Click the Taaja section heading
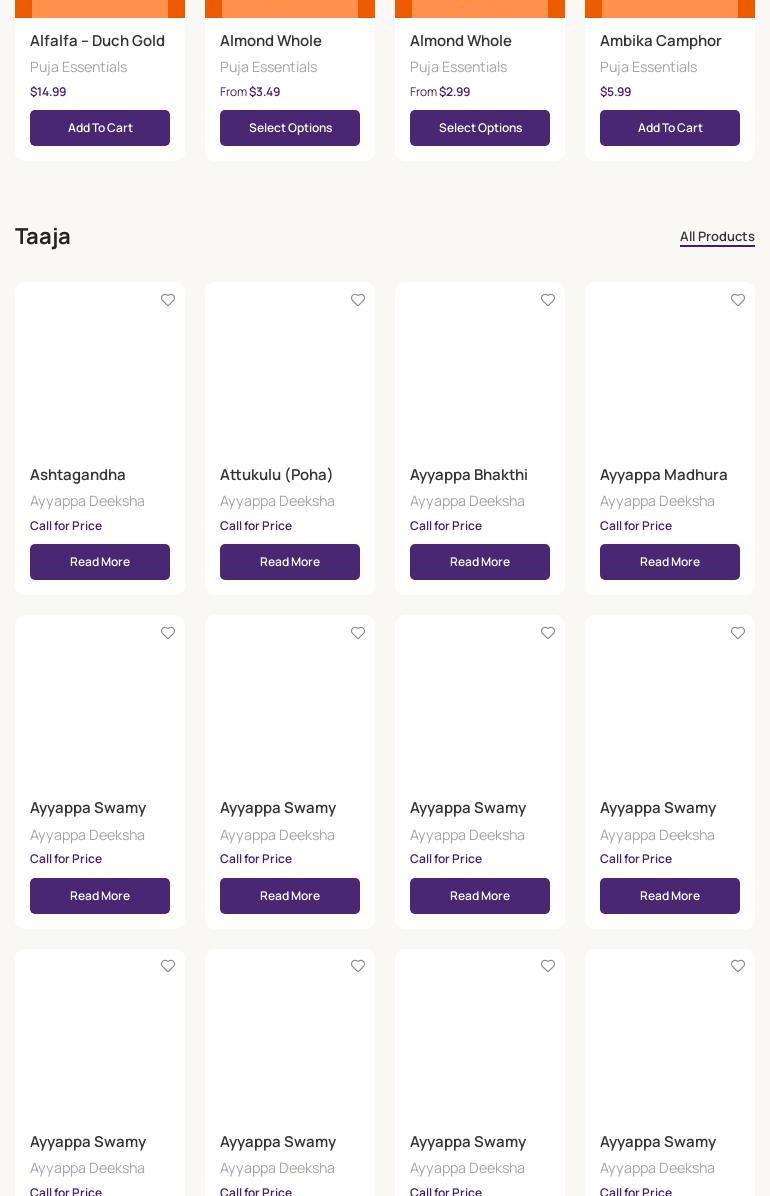Image resolution: width=770 pixels, height=1196 pixels. (x=43, y=236)
